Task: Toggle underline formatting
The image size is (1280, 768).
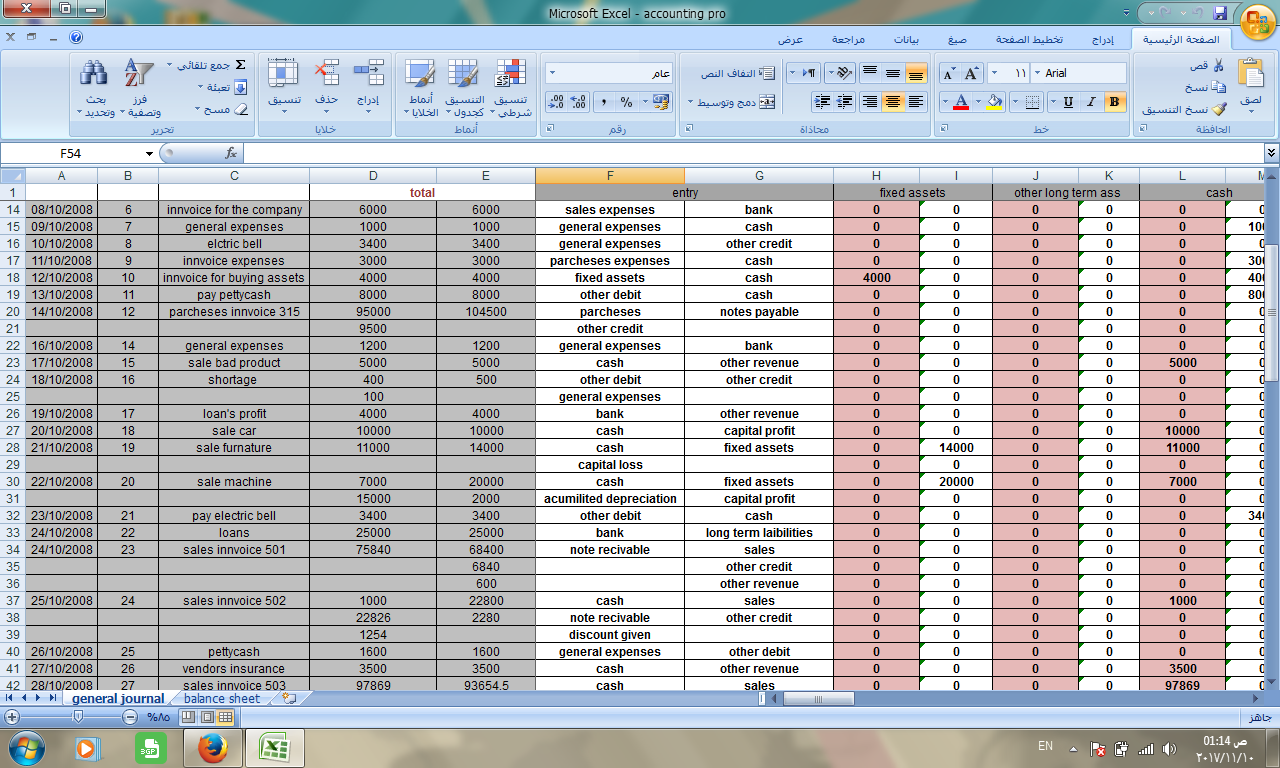Action: [1069, 103]
